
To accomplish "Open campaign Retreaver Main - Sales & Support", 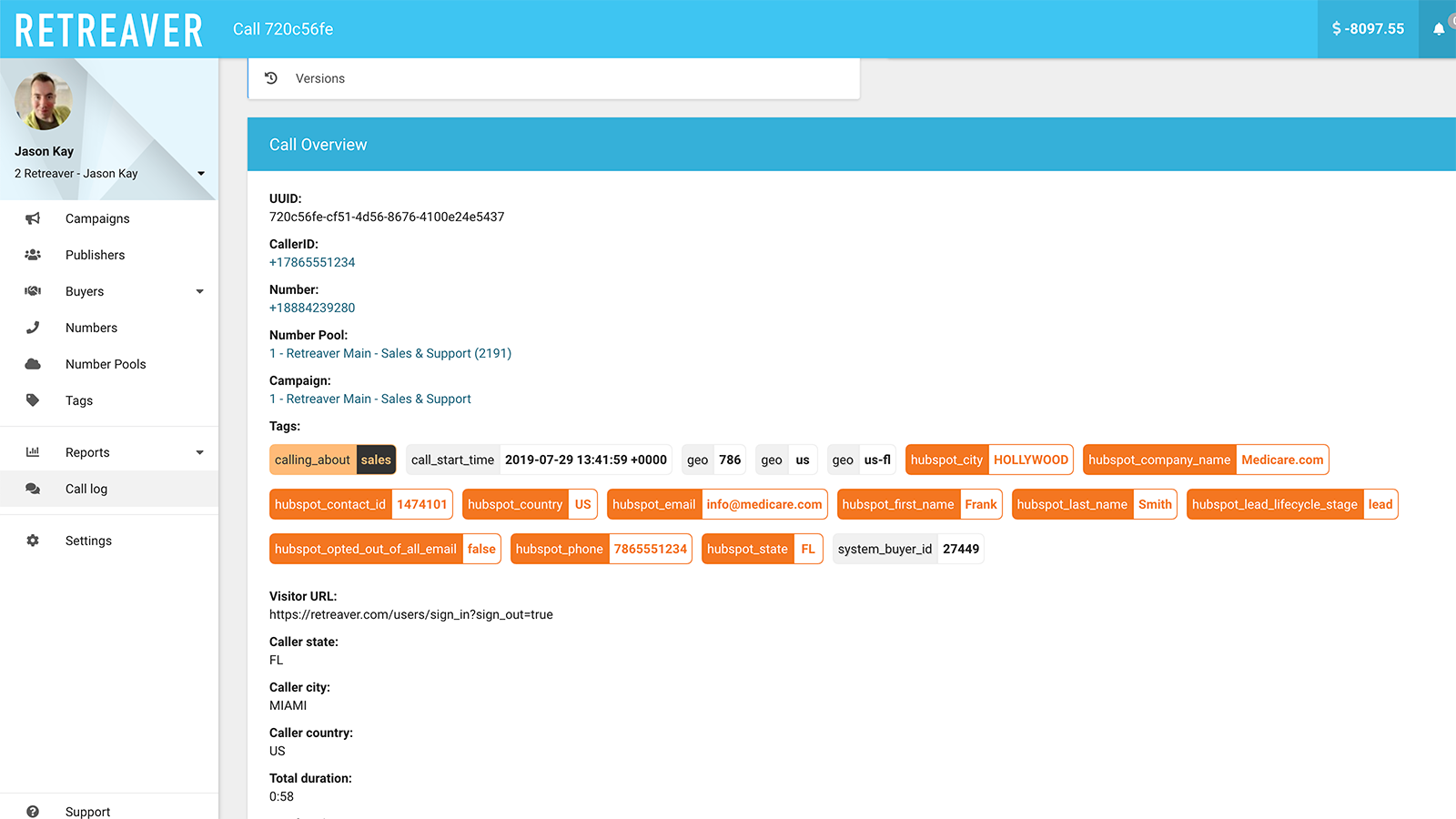I will click(370, 399).
